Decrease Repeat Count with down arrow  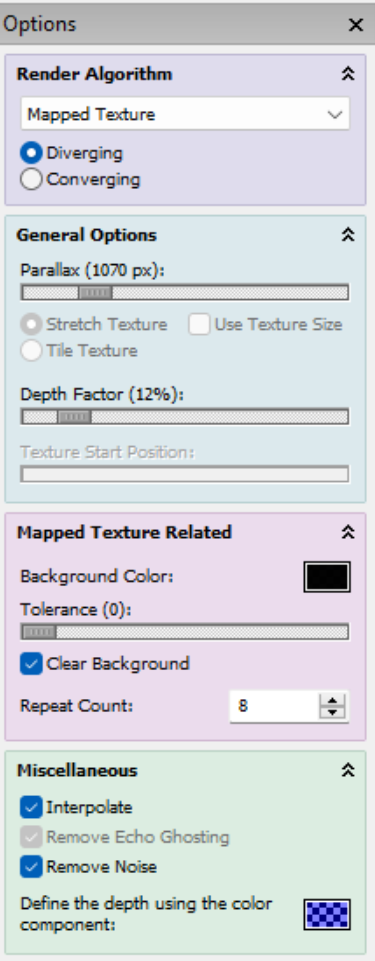tap(333, 713)
